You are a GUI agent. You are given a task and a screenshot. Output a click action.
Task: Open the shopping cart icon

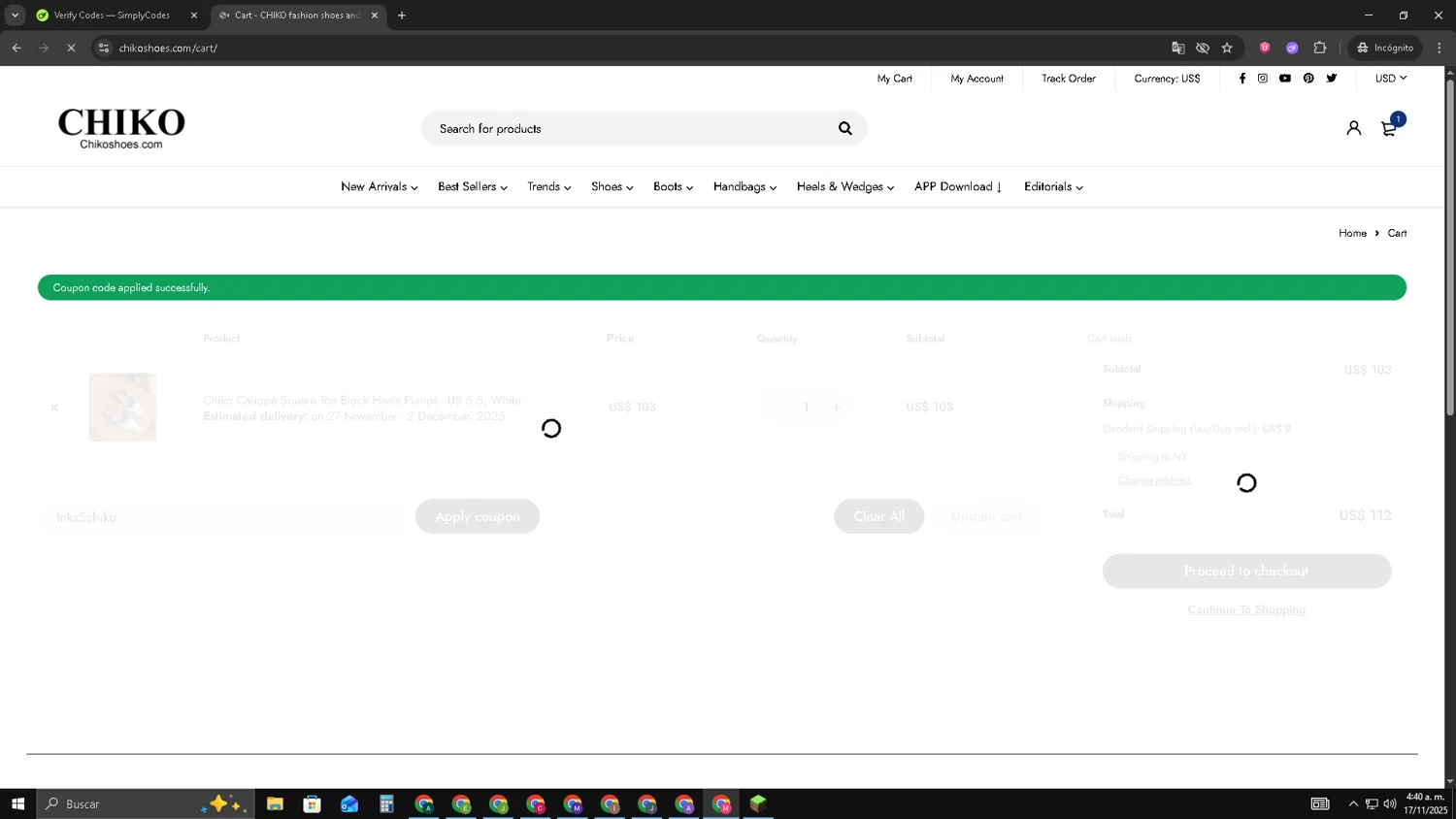pyautogui.click(x=1389, y=128)
